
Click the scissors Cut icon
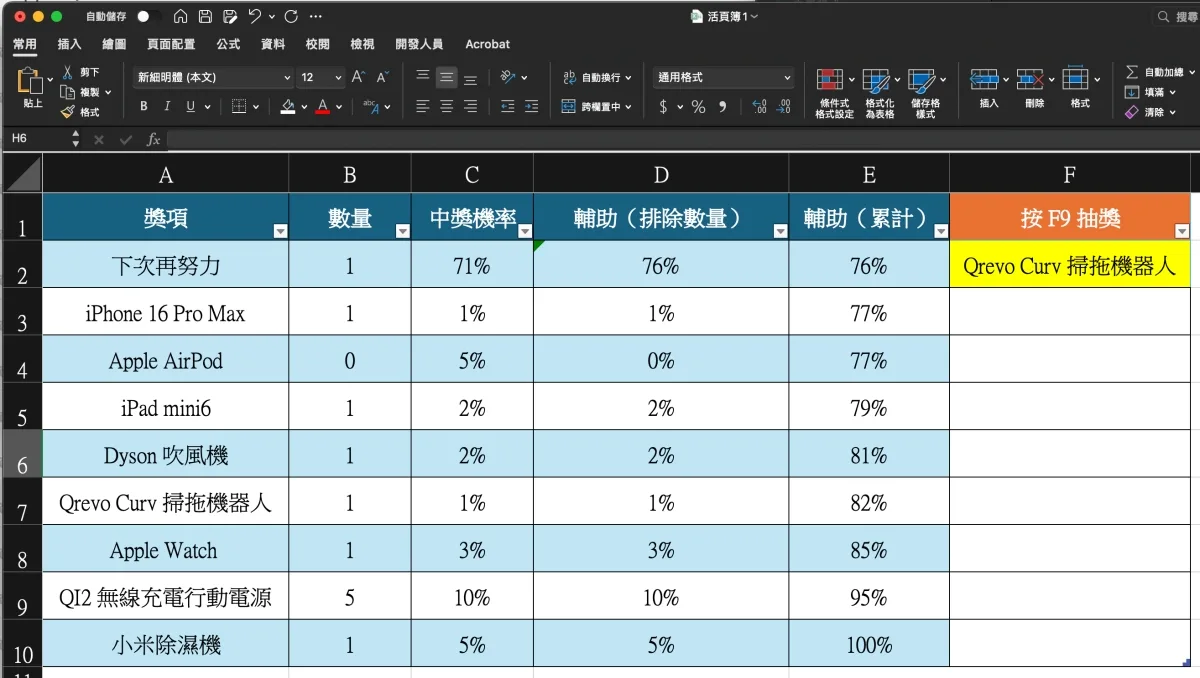pos(68,73)
